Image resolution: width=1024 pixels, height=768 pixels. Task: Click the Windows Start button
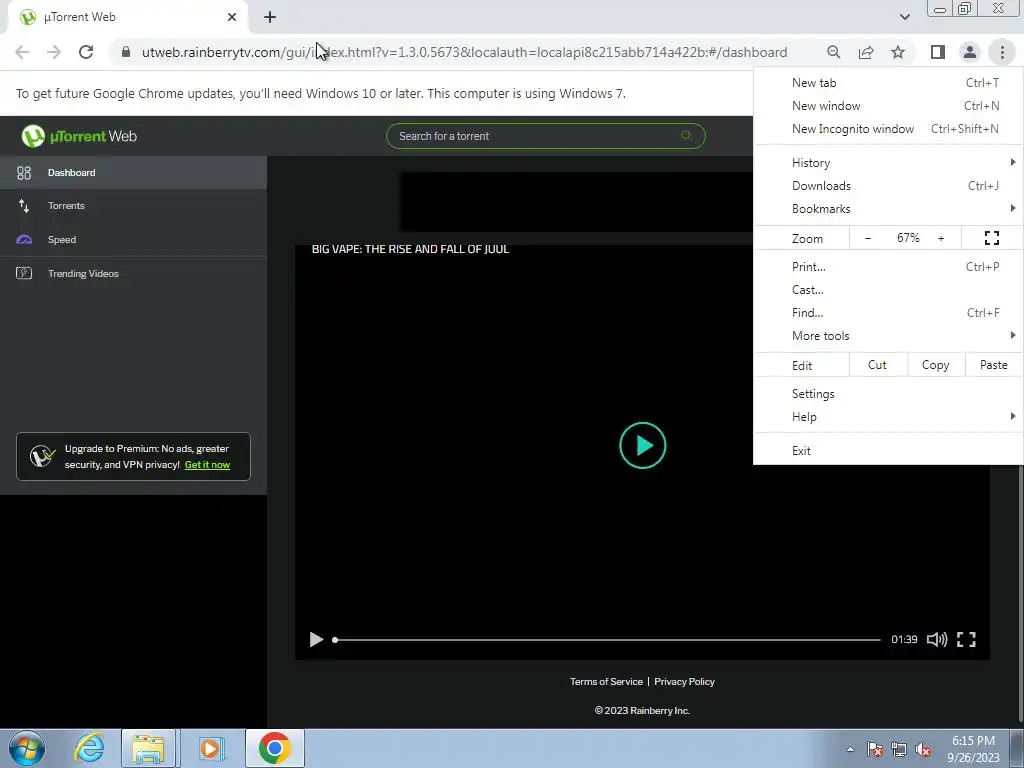[27, 748]
